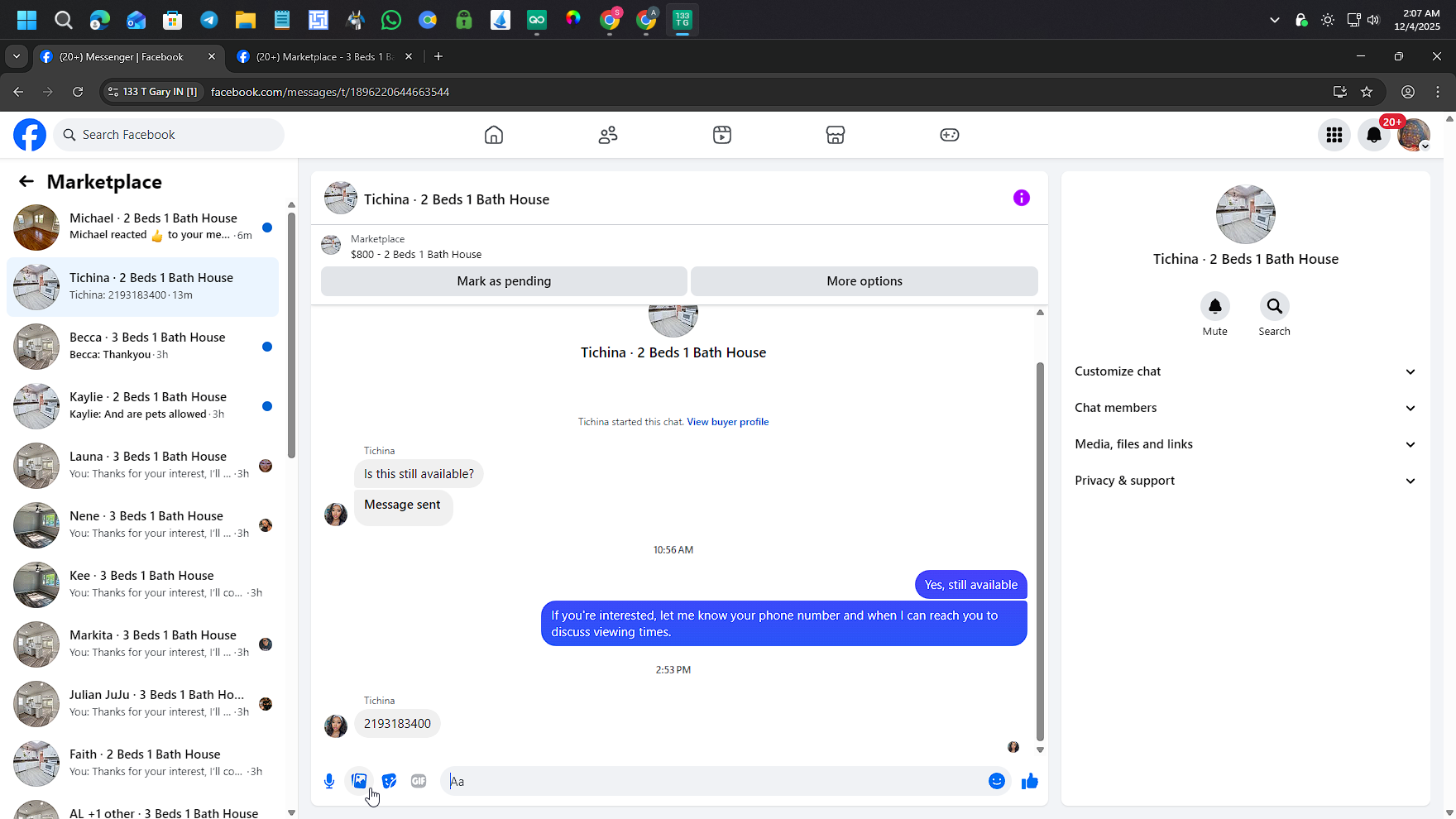1456x819 pixels.
Task: Click the conversation messages scrollbar
Action: pos(1040,552)
